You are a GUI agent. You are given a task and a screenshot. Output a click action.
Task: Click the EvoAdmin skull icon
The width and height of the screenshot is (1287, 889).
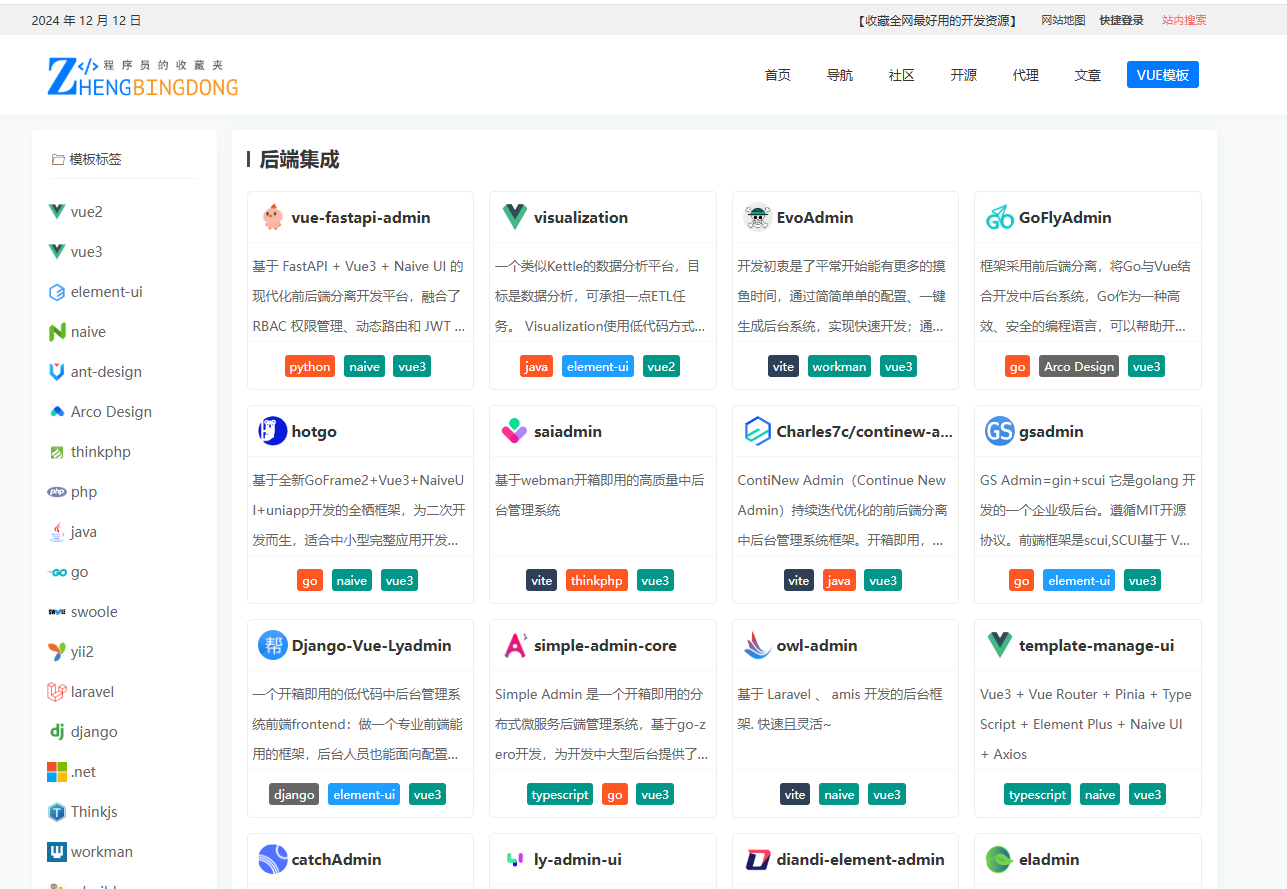click(x=757, y=217)
